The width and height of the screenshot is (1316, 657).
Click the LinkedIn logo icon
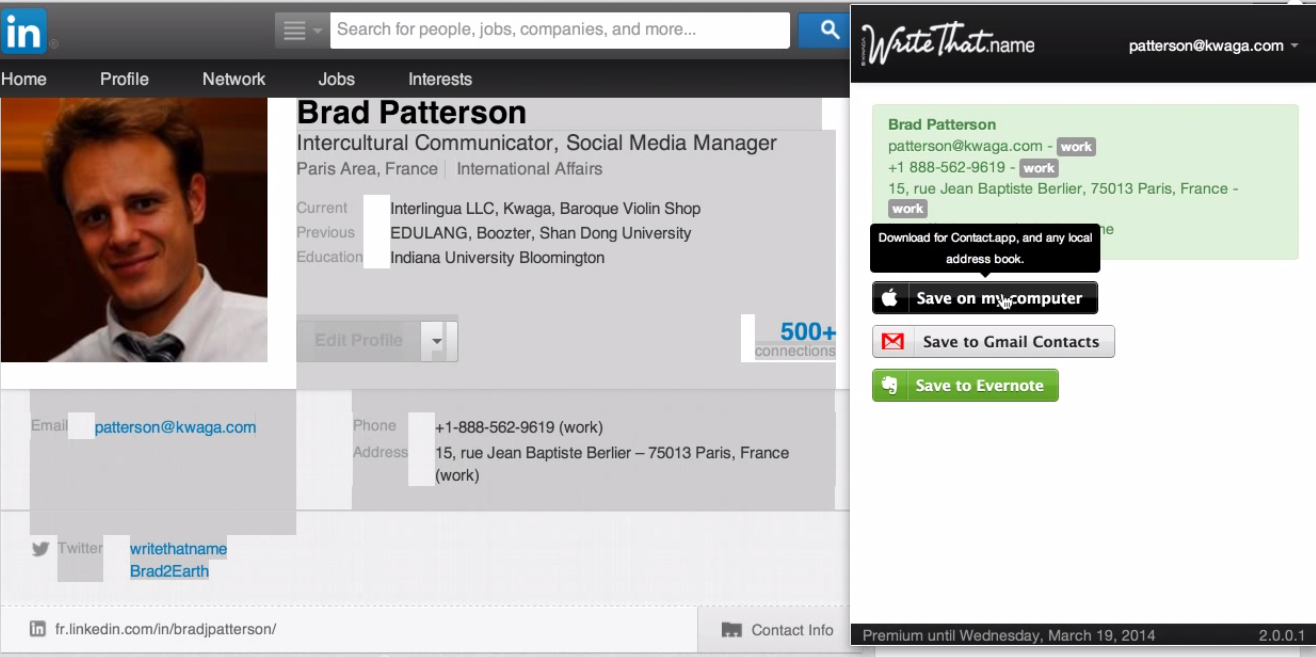24,30
